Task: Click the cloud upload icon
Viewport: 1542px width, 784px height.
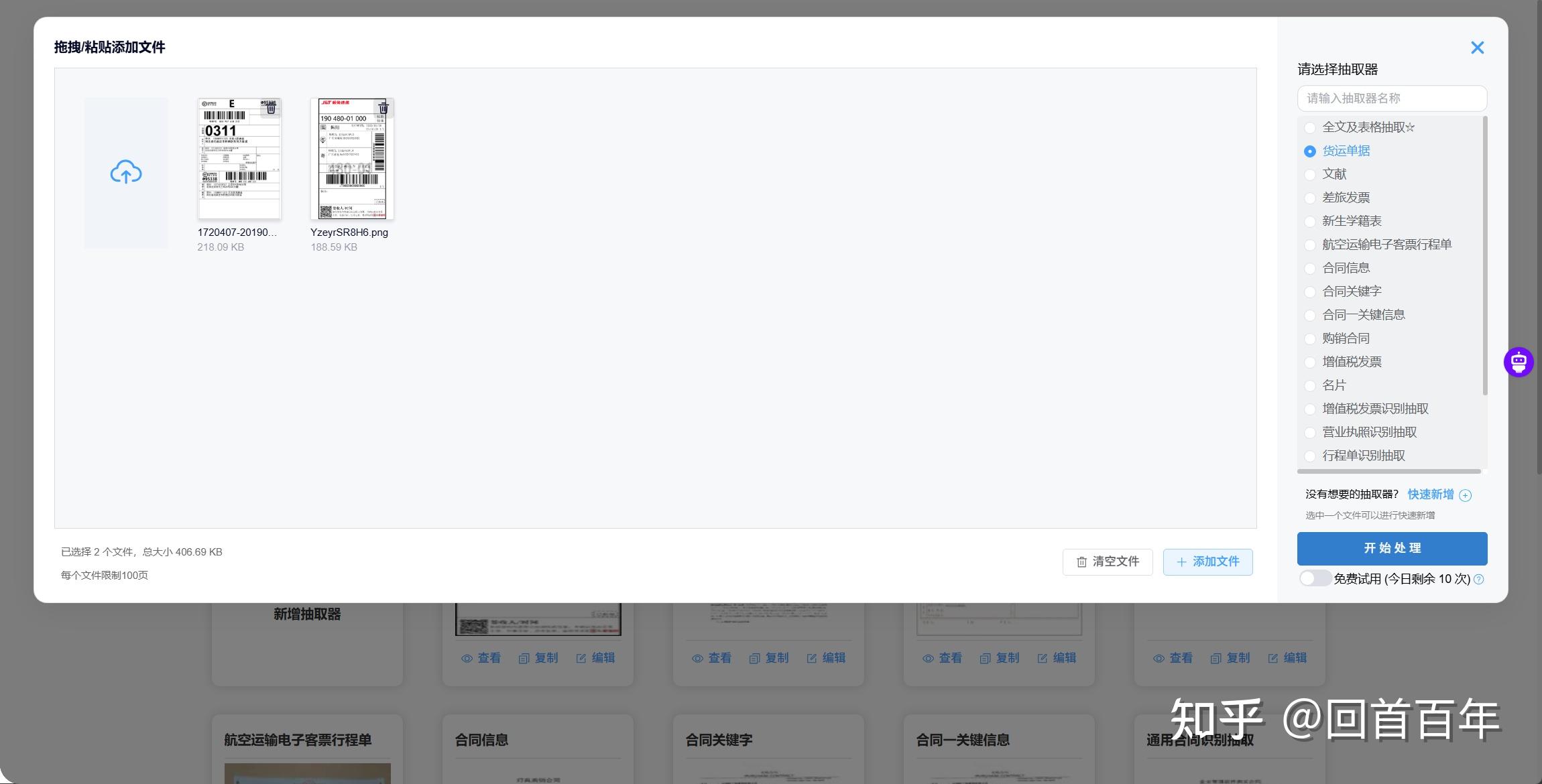Action: click(126, 173)
